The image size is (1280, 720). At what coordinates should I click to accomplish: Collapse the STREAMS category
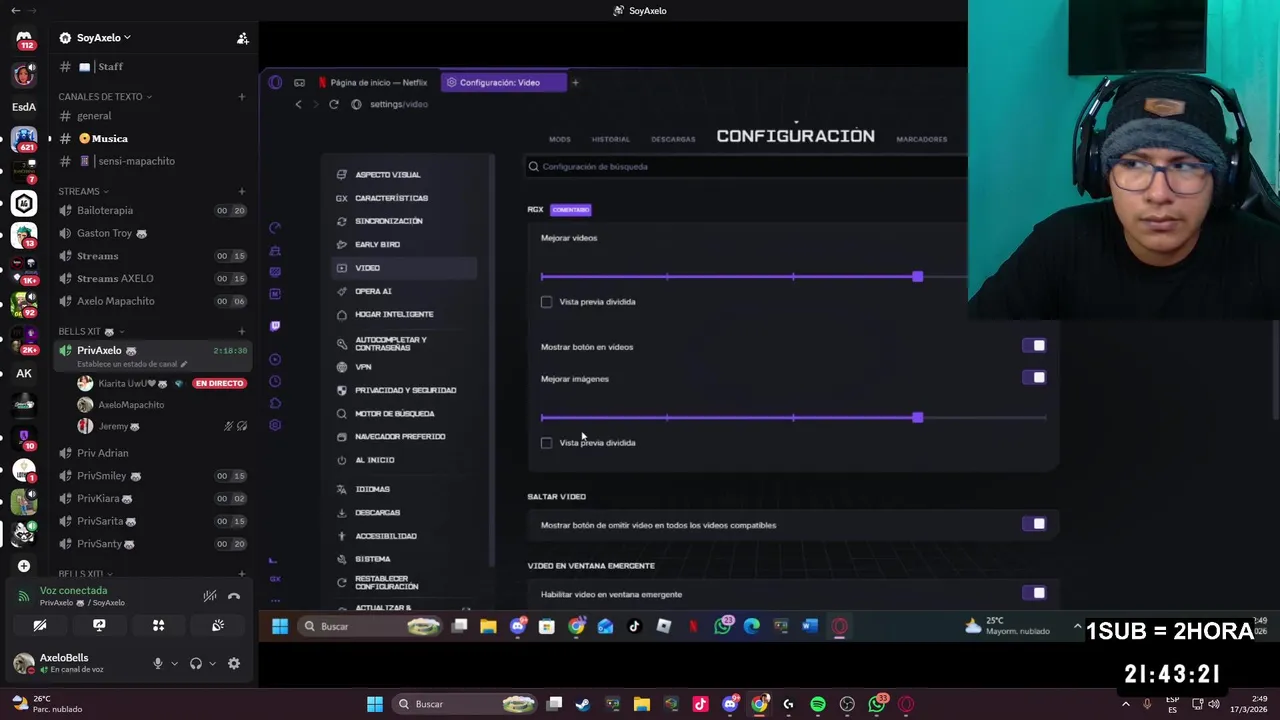click(x=83, y=191)
